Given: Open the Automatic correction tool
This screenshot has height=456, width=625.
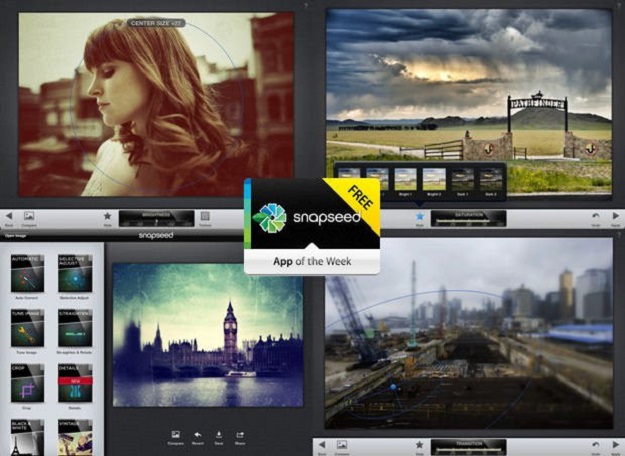Looking at the screenshot, I should click(x=27, y=277).
